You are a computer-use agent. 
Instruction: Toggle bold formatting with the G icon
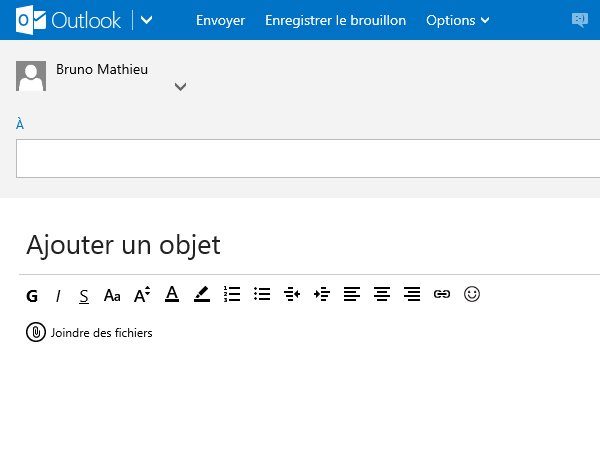(x=32, y=296)
